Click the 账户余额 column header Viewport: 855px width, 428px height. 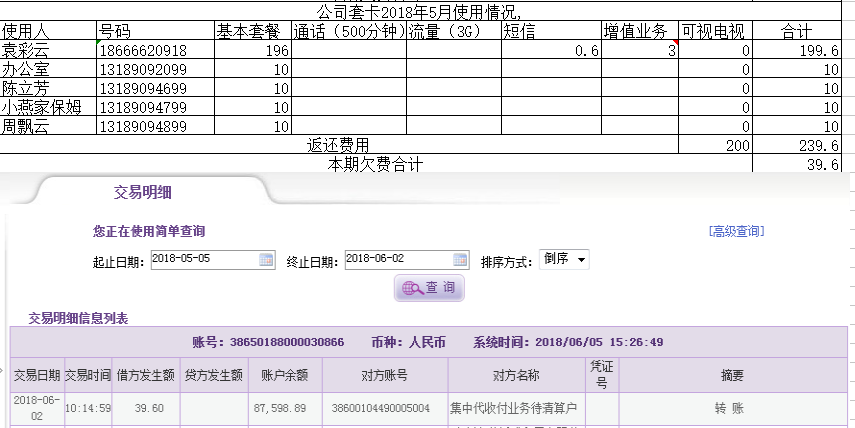click(284, 376)
